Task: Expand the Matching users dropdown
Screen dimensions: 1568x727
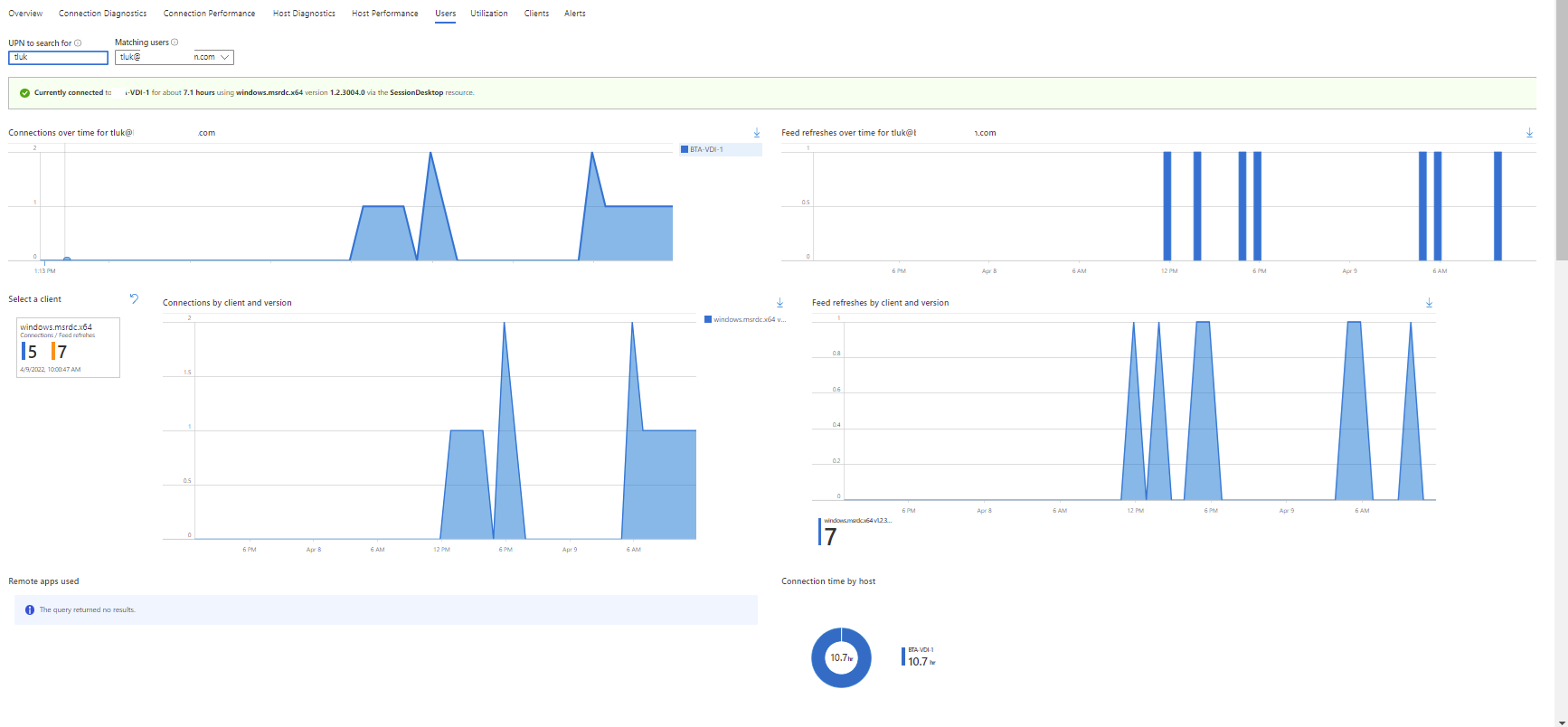Action: 175,57
